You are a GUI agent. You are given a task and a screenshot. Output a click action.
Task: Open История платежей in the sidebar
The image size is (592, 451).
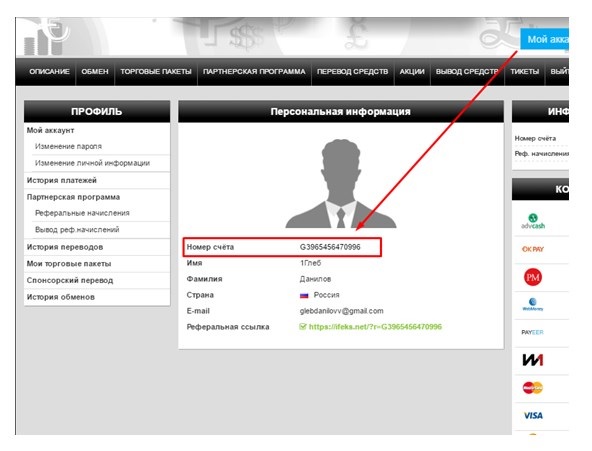click(62, 180)
